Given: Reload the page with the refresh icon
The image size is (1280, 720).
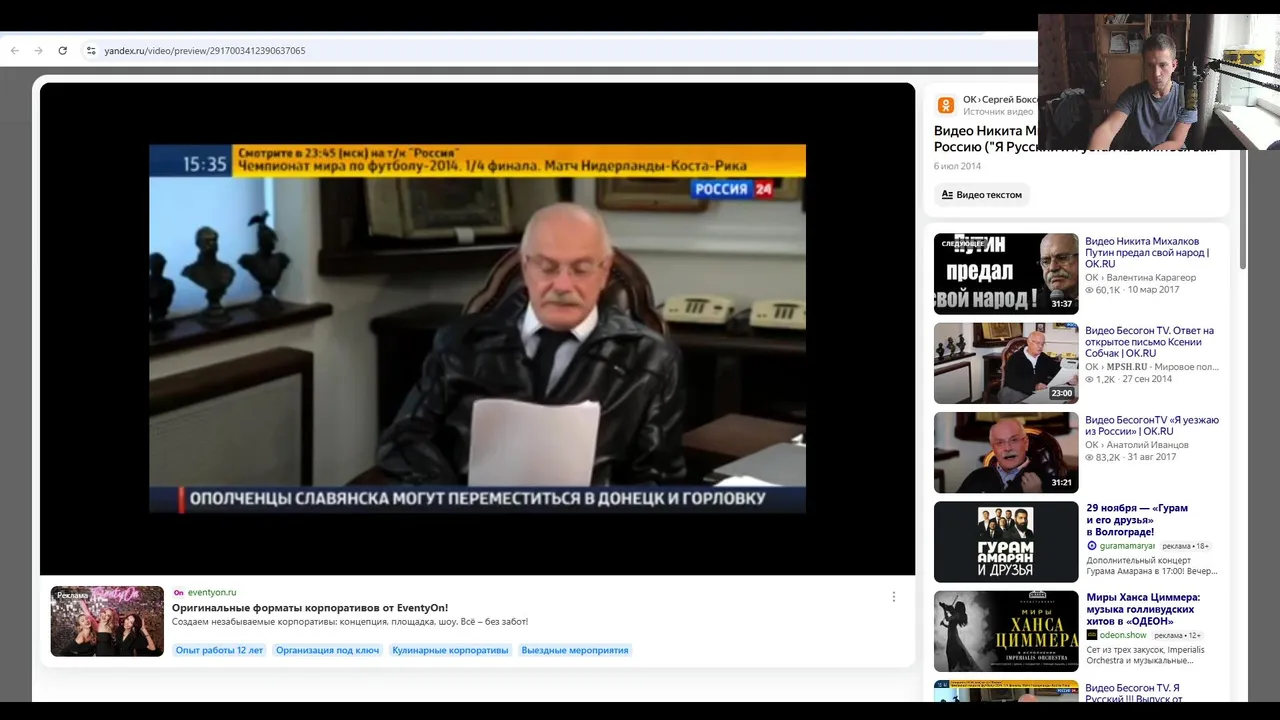Looking at the screenshot, I should coord(62,50).
